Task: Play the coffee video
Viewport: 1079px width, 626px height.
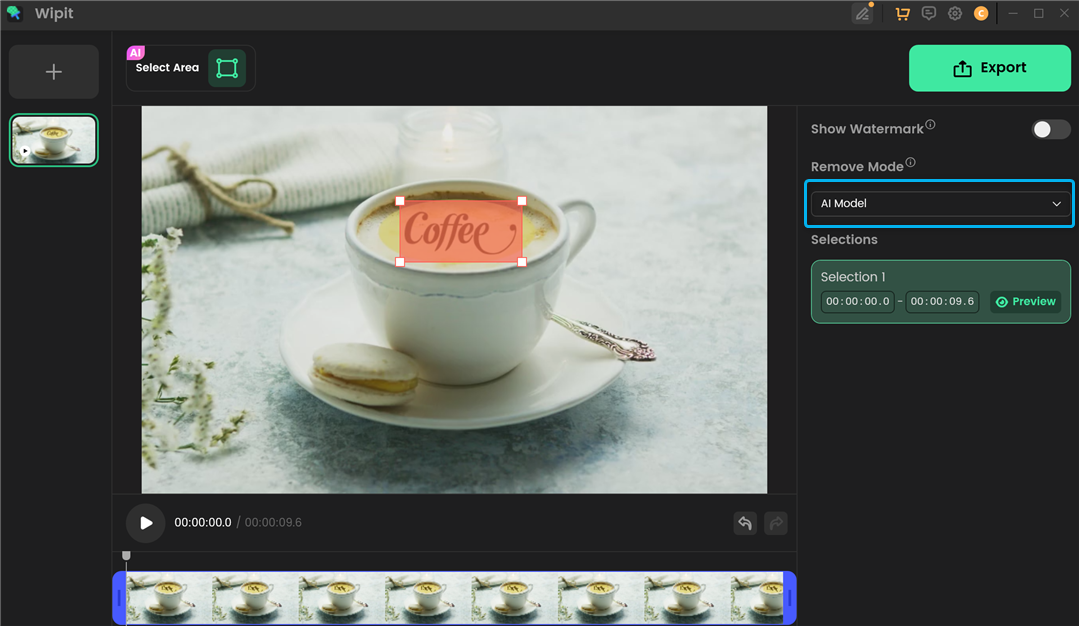Action: 145,522
